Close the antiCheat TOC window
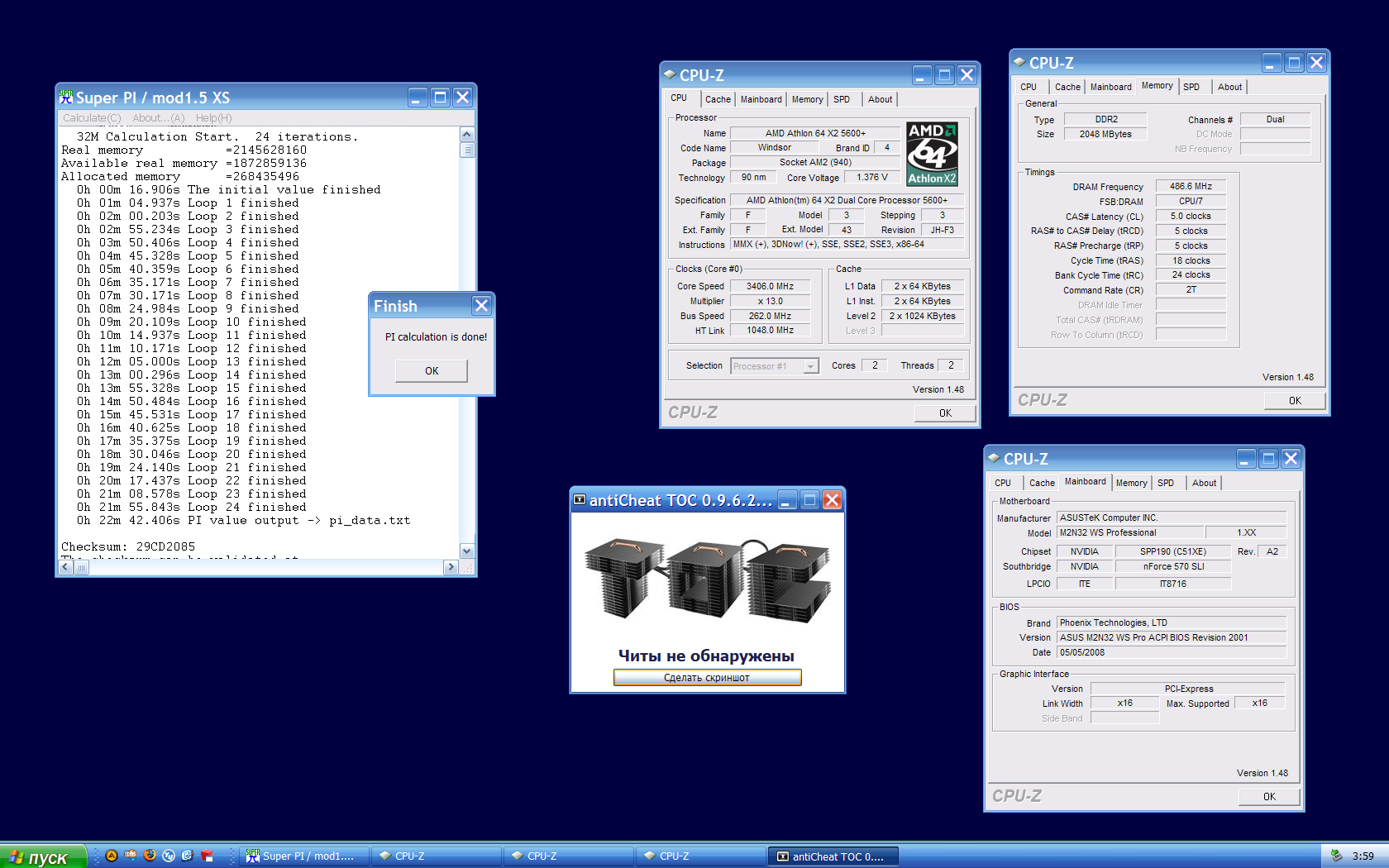The height and width of the screenshot is (868, 1389). [x=833, y=499]
